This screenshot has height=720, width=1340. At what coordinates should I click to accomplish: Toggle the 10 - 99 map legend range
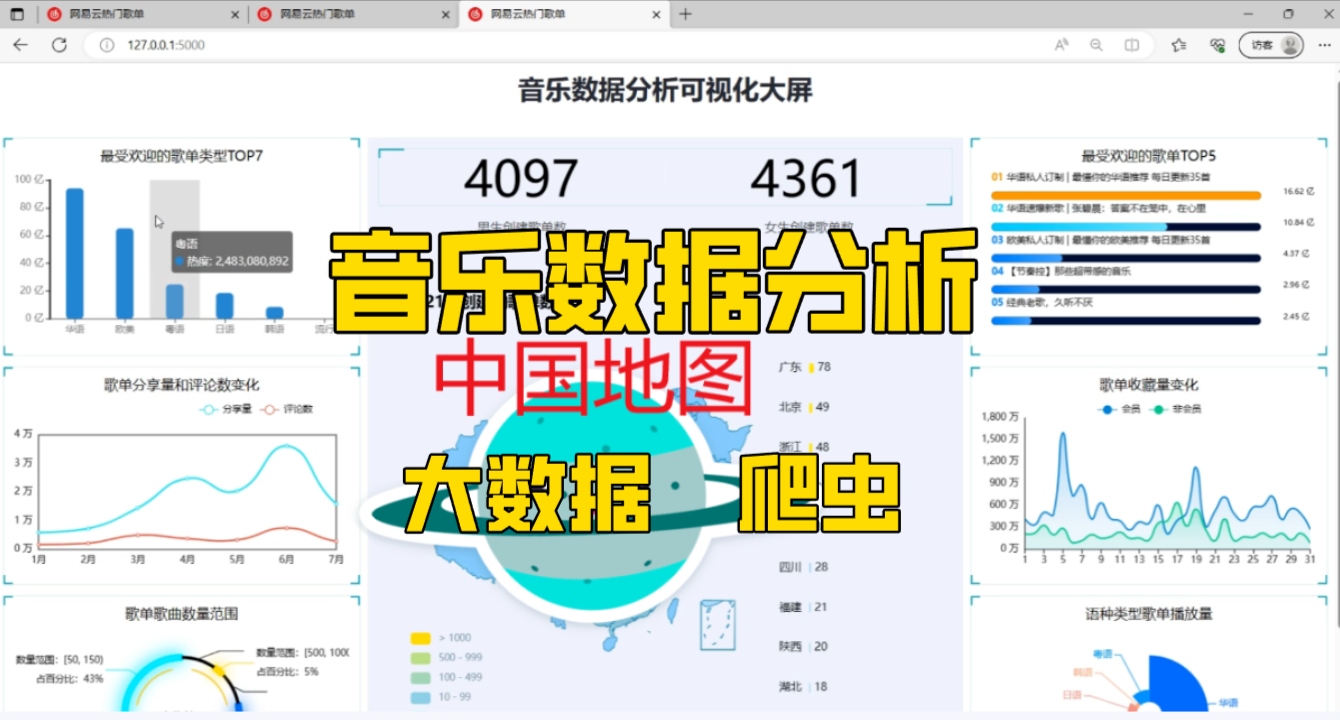[441, 697]
